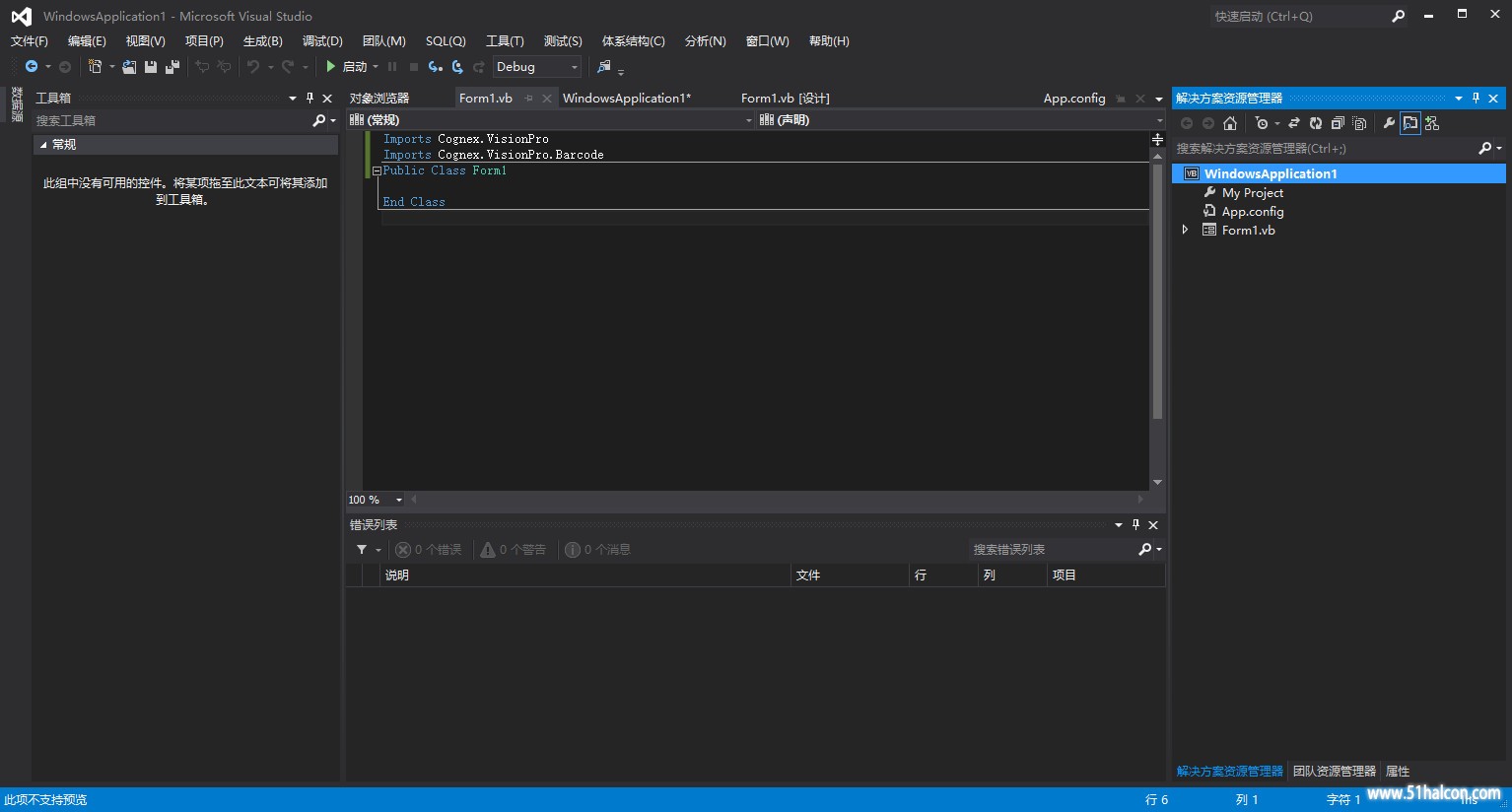Toggle the 0 个错误 errors filter

pyautogui.click(x=429, y=549)
